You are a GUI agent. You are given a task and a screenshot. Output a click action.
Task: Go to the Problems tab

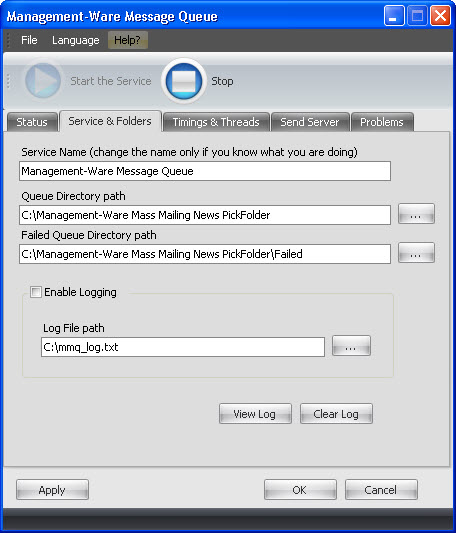pos(382,122)
